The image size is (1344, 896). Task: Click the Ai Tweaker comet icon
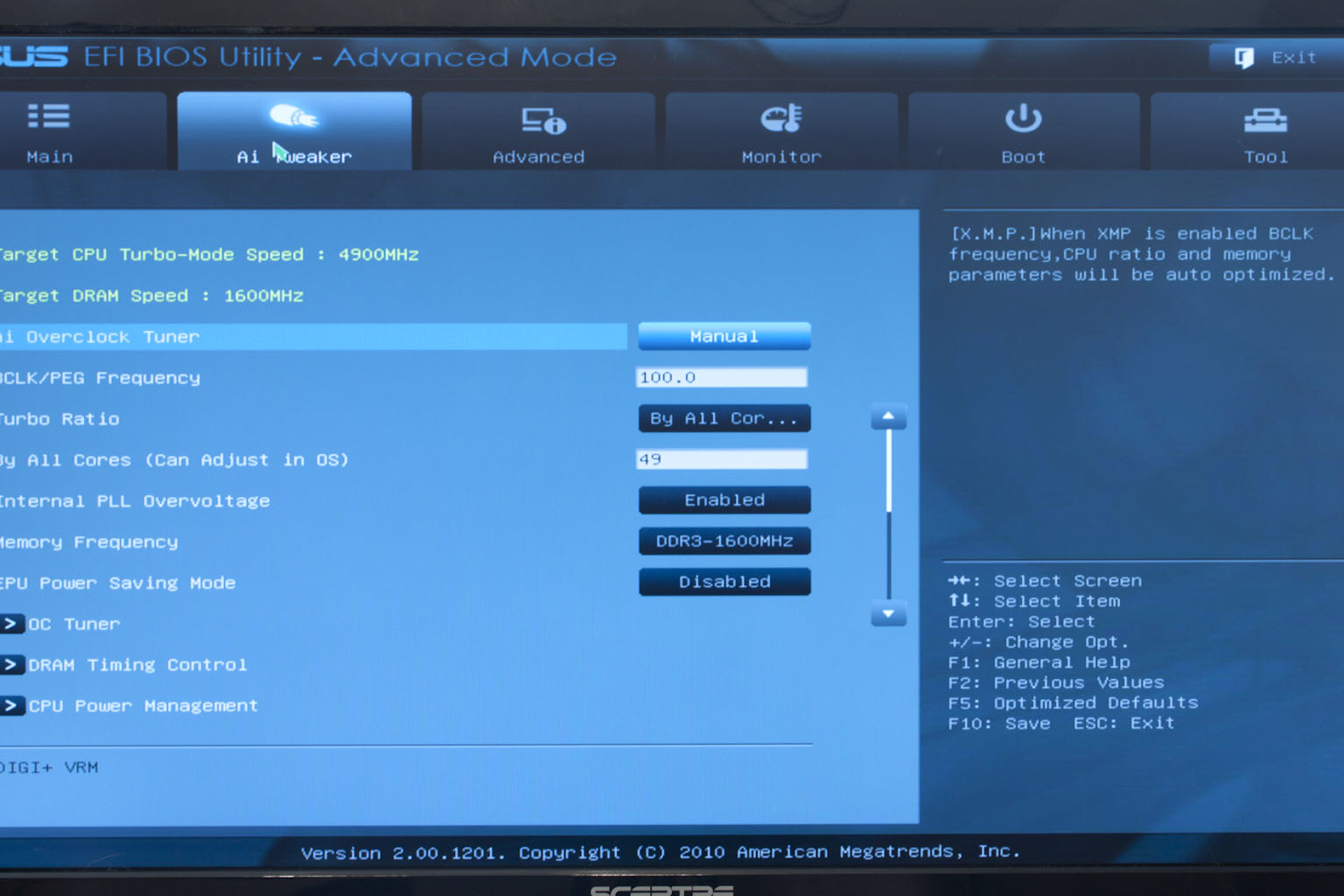point(293,115)
